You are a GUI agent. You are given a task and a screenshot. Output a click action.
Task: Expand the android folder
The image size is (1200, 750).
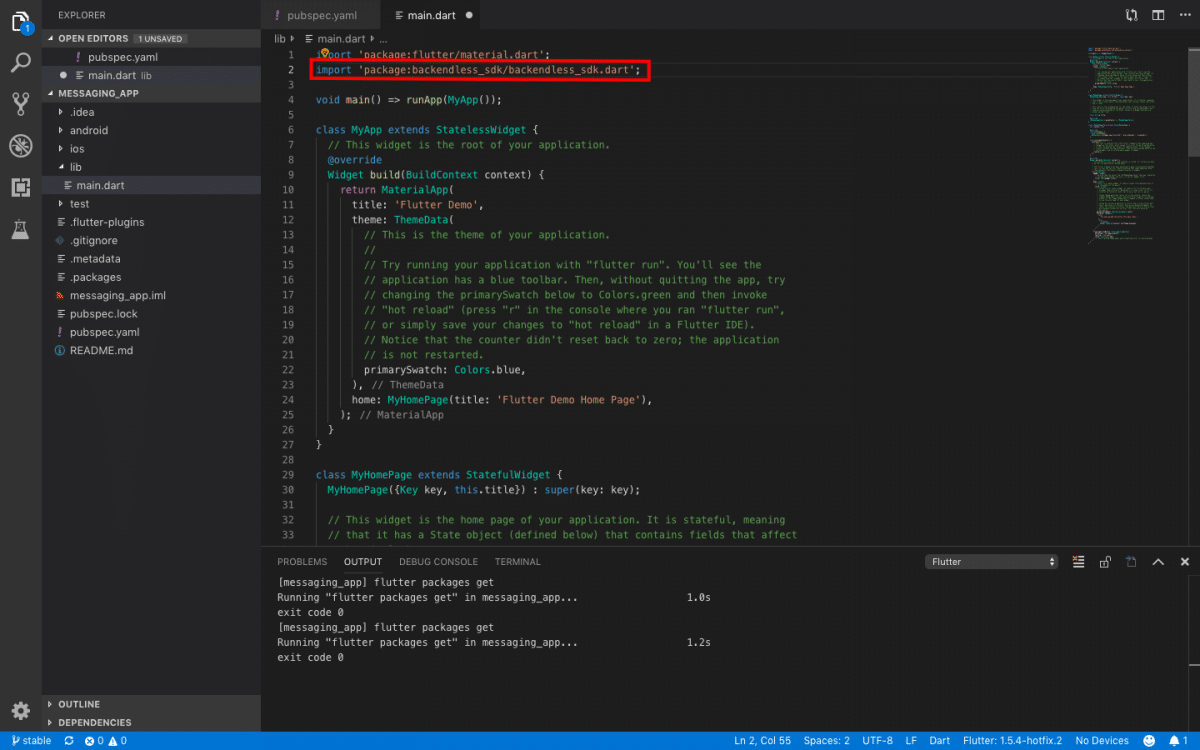point(88,130)
